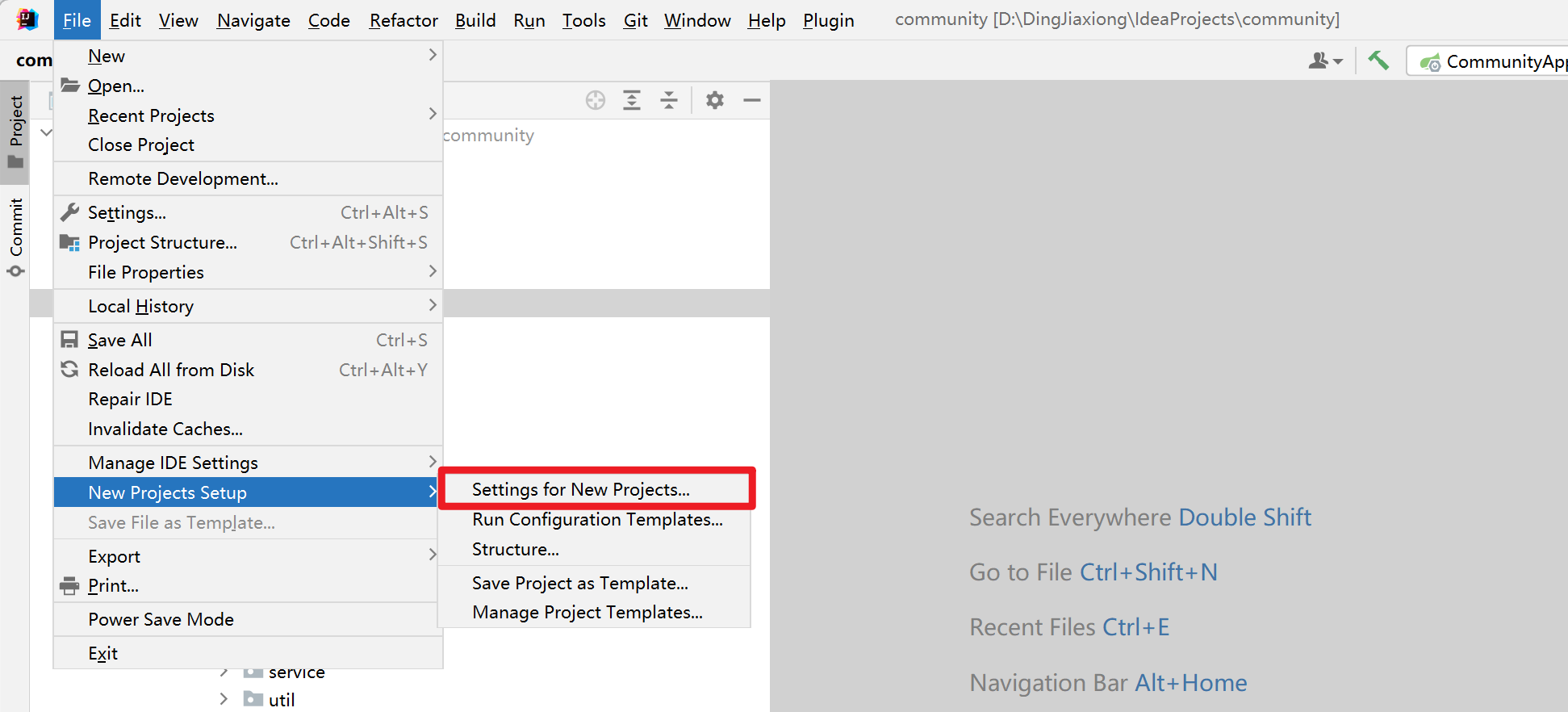Open Settings... menu entry
Viewport: 1568px width, 712px height.
point(248,212)
